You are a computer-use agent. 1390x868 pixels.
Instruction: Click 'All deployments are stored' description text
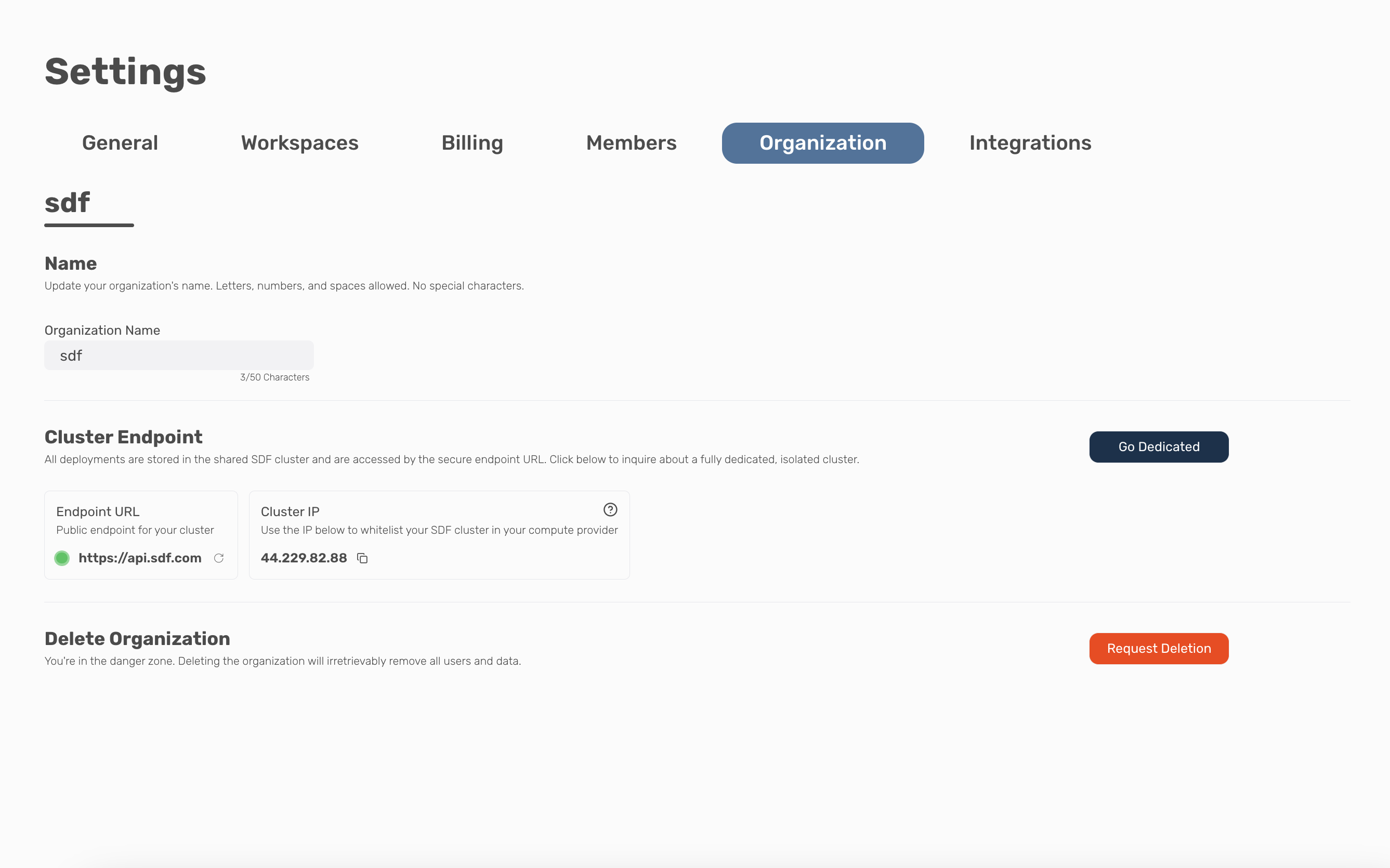coord(452,459)
